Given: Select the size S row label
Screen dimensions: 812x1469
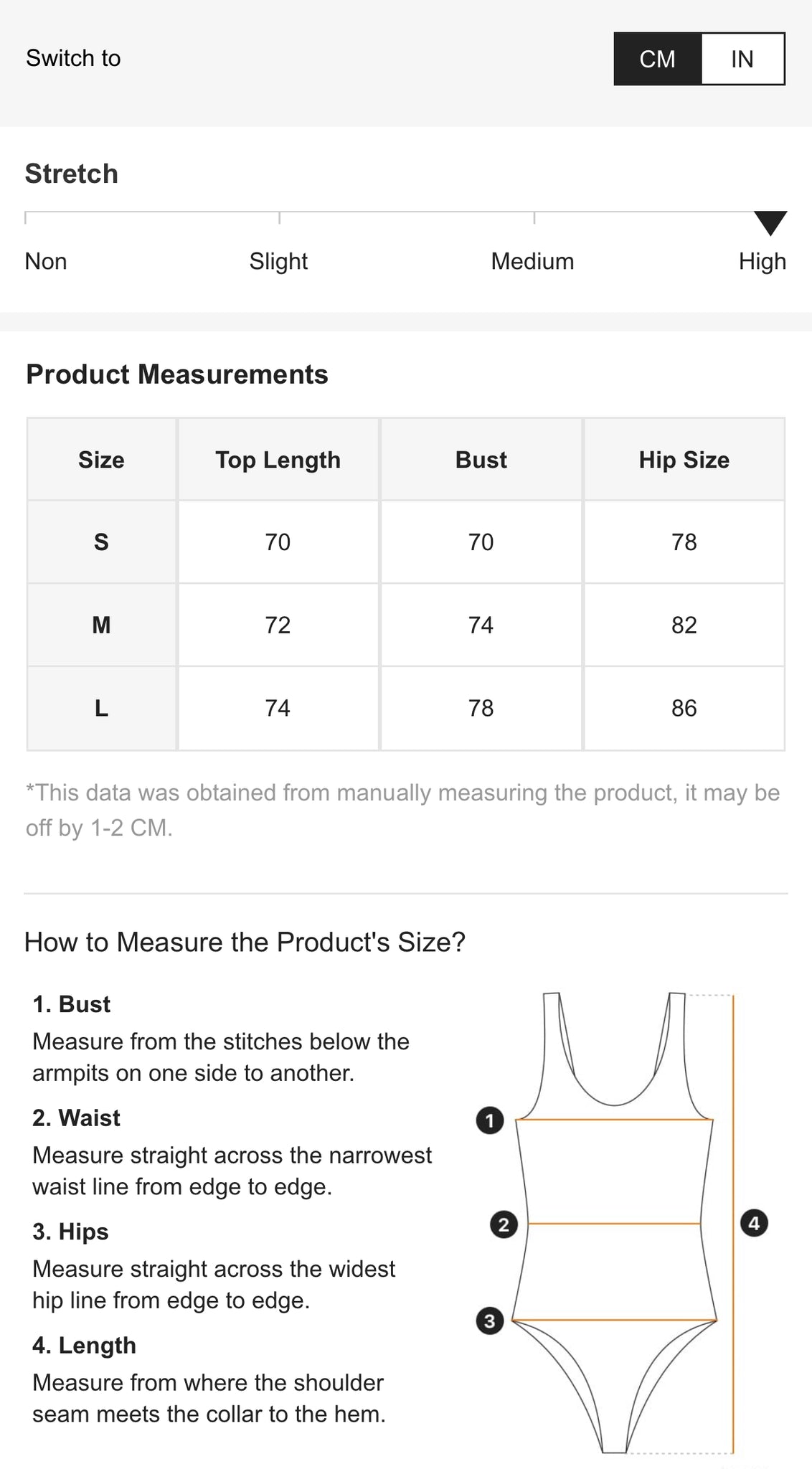Looking at the screenshot, I should [x=101, y=542].
